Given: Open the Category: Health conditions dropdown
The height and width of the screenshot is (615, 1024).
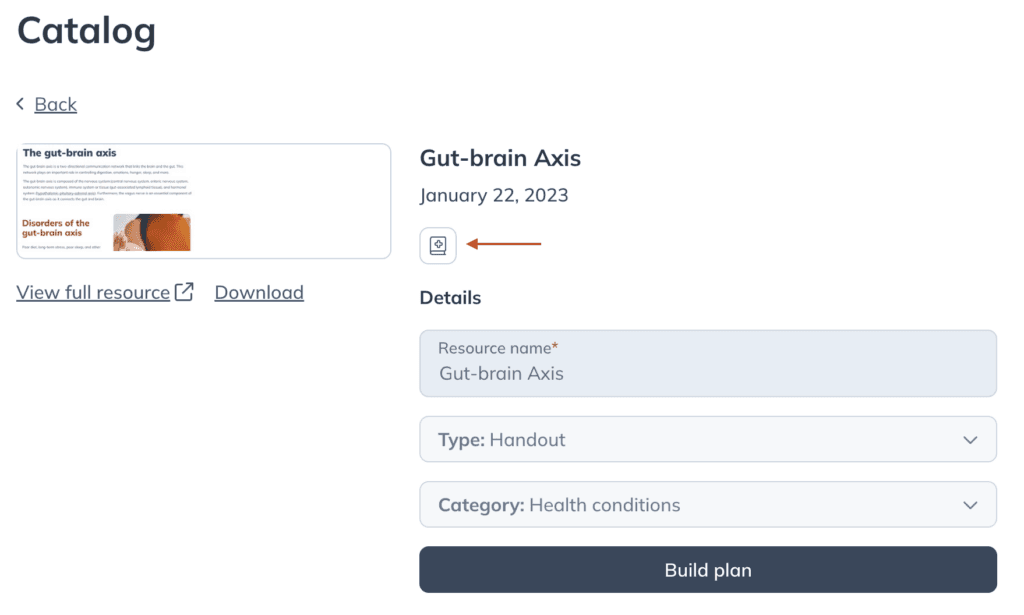Looking at the screenshot, I should (708, 505).
